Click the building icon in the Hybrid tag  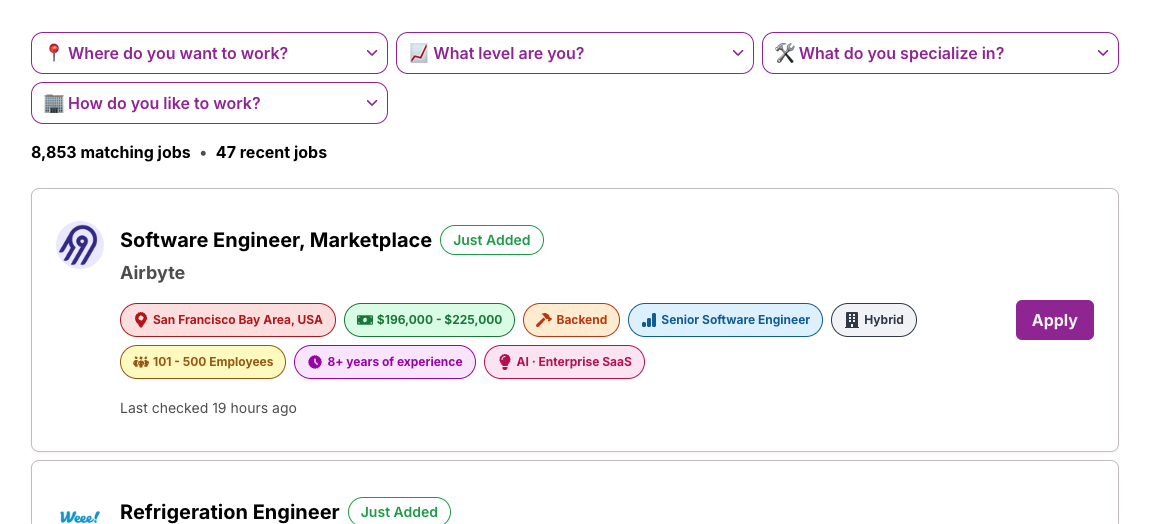(852, 320)
